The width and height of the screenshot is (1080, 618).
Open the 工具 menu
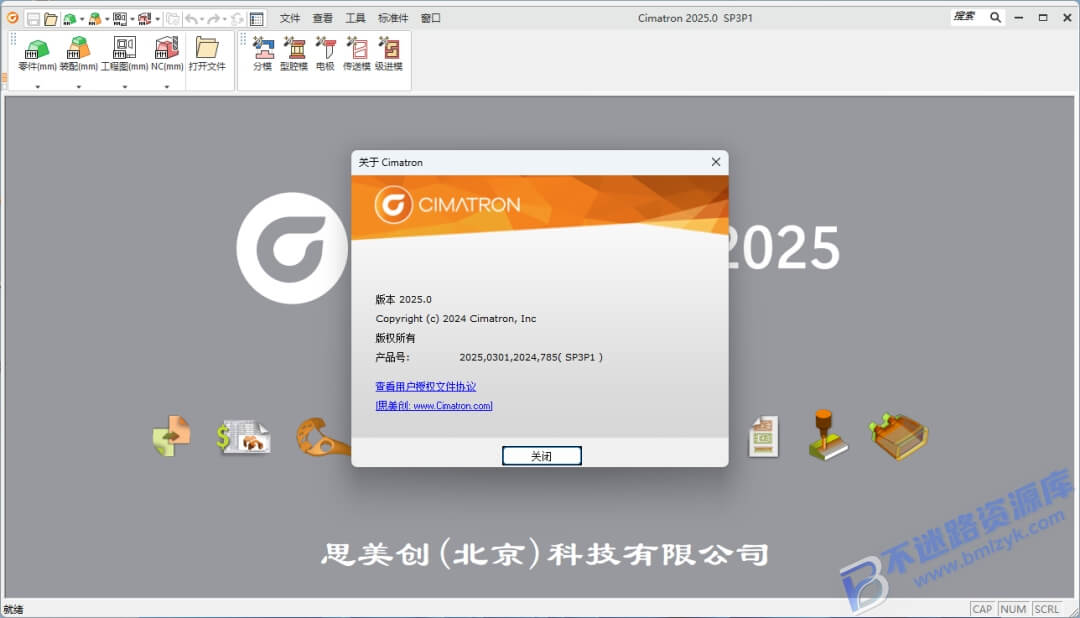tap(355, 19)
